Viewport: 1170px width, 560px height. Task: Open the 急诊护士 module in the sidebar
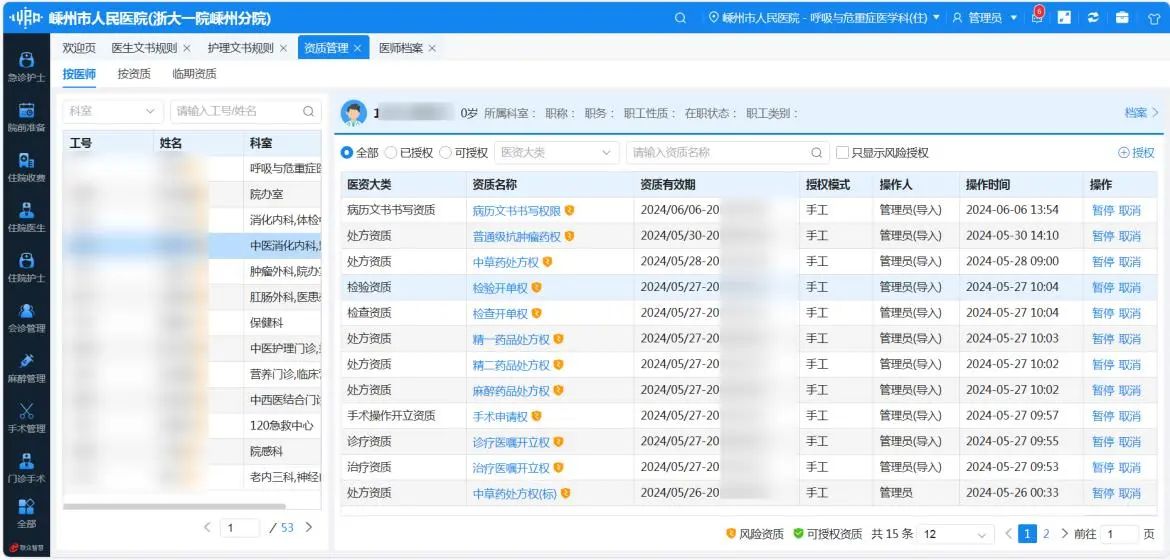[26, 66]
